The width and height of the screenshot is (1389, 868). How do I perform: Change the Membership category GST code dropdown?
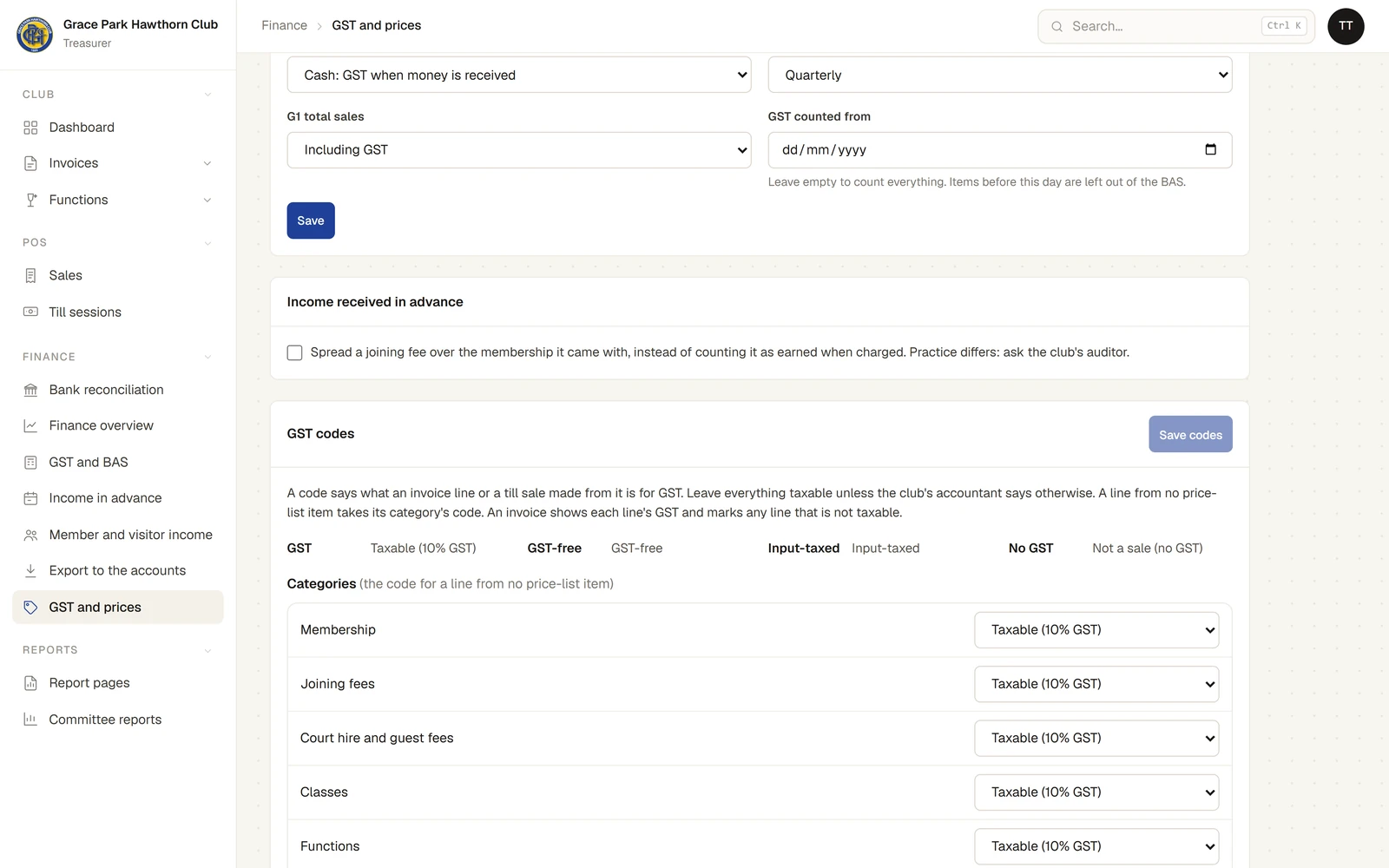[1096, 630]
